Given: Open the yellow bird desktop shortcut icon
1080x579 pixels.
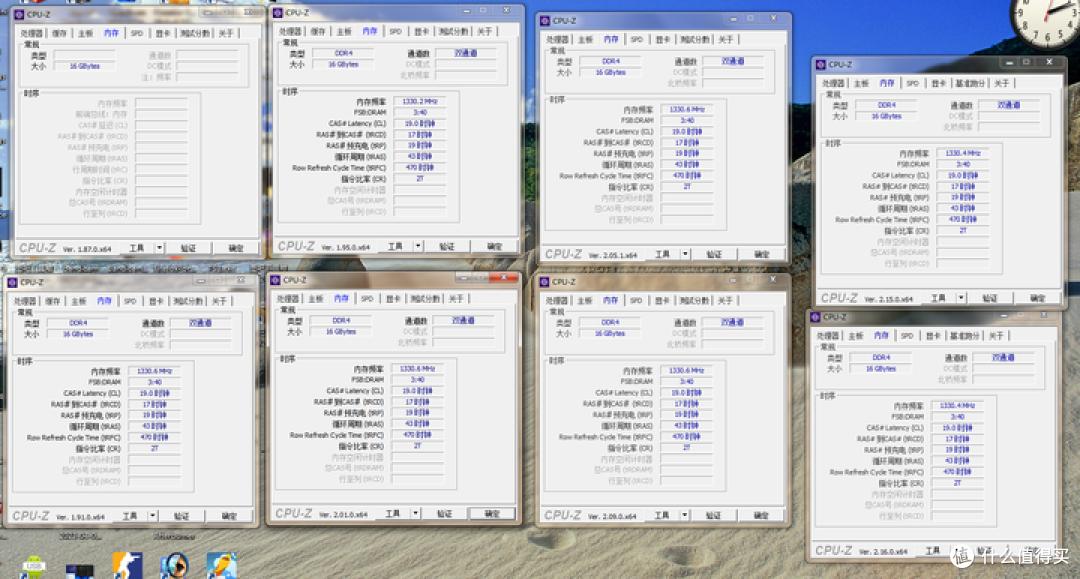Looking at the screenshot, I should click(x=222, y=565).
